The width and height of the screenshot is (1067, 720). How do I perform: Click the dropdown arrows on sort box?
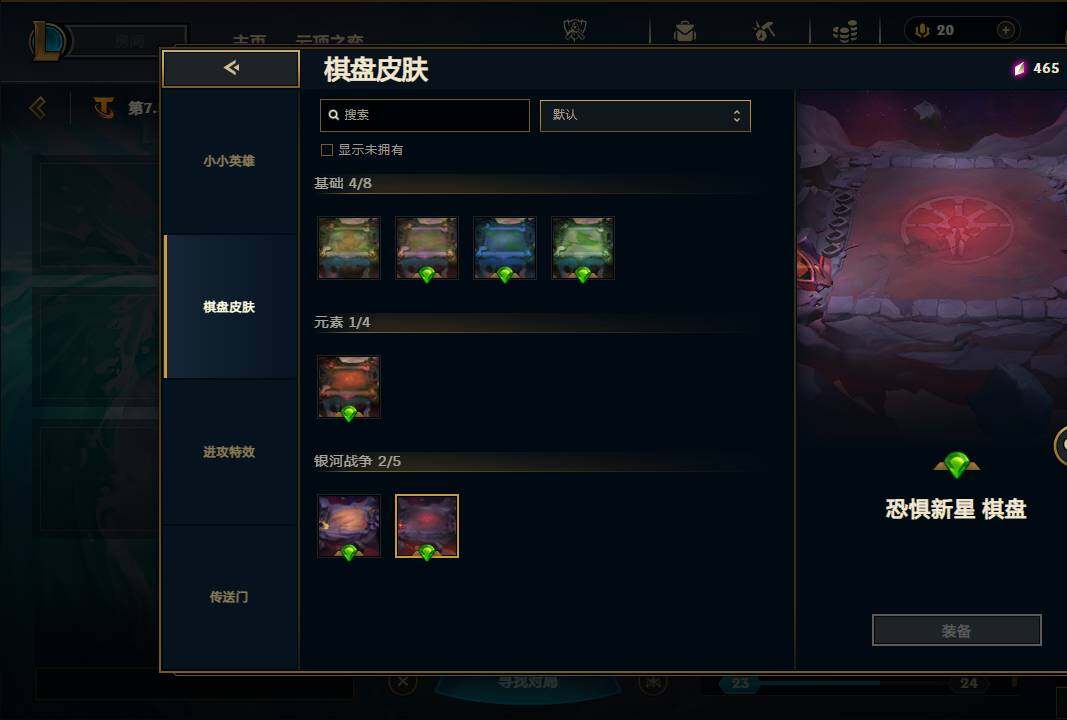(x=736, y=116)
